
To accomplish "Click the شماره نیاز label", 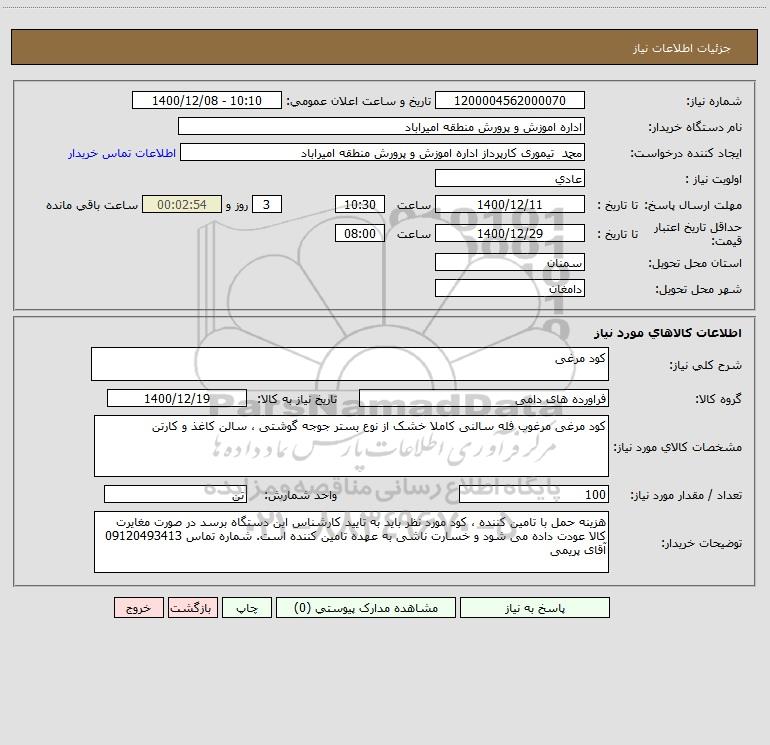I will coord(714,101).
